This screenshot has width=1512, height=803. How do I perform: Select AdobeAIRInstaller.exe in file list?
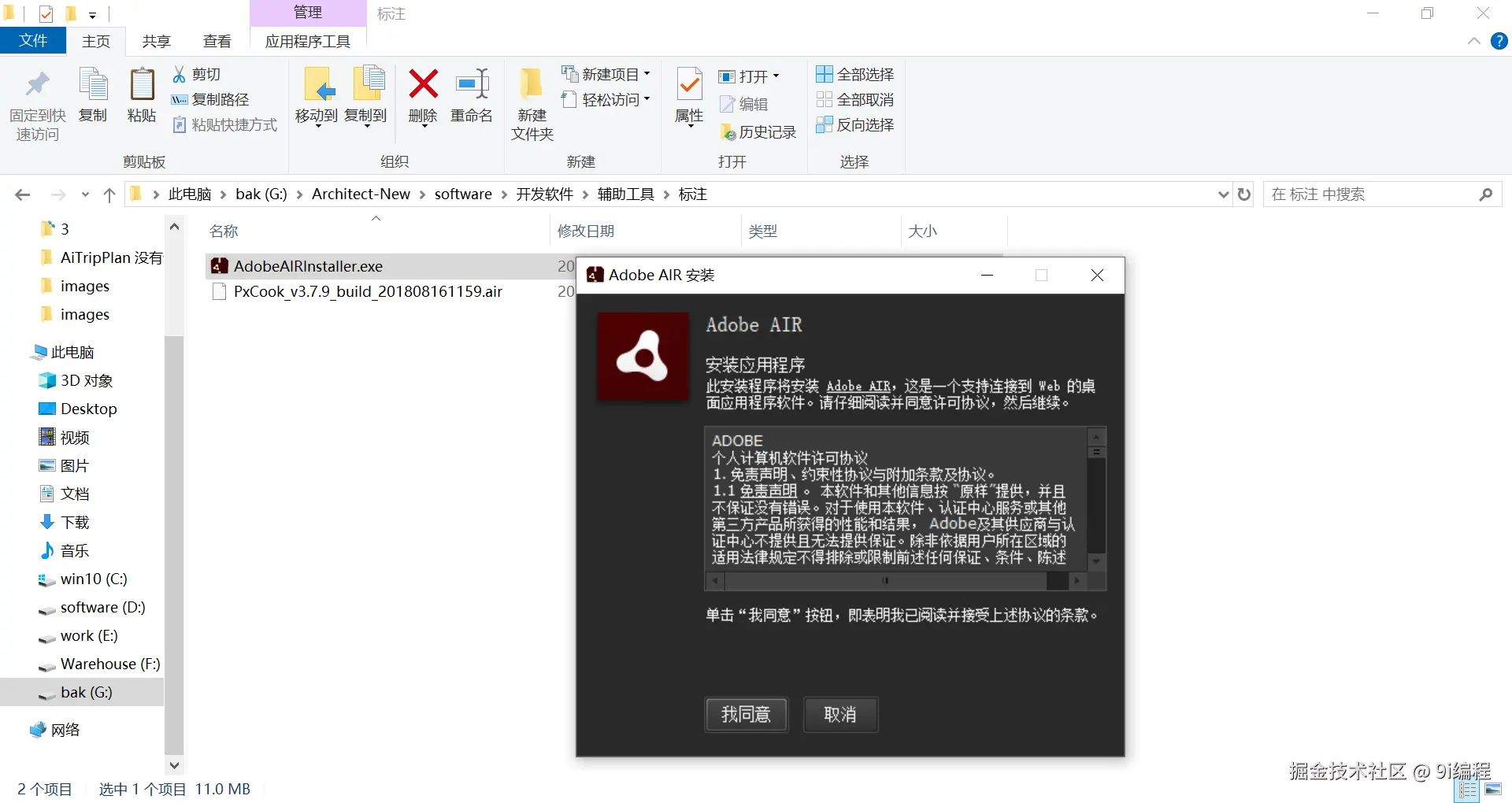308,266
